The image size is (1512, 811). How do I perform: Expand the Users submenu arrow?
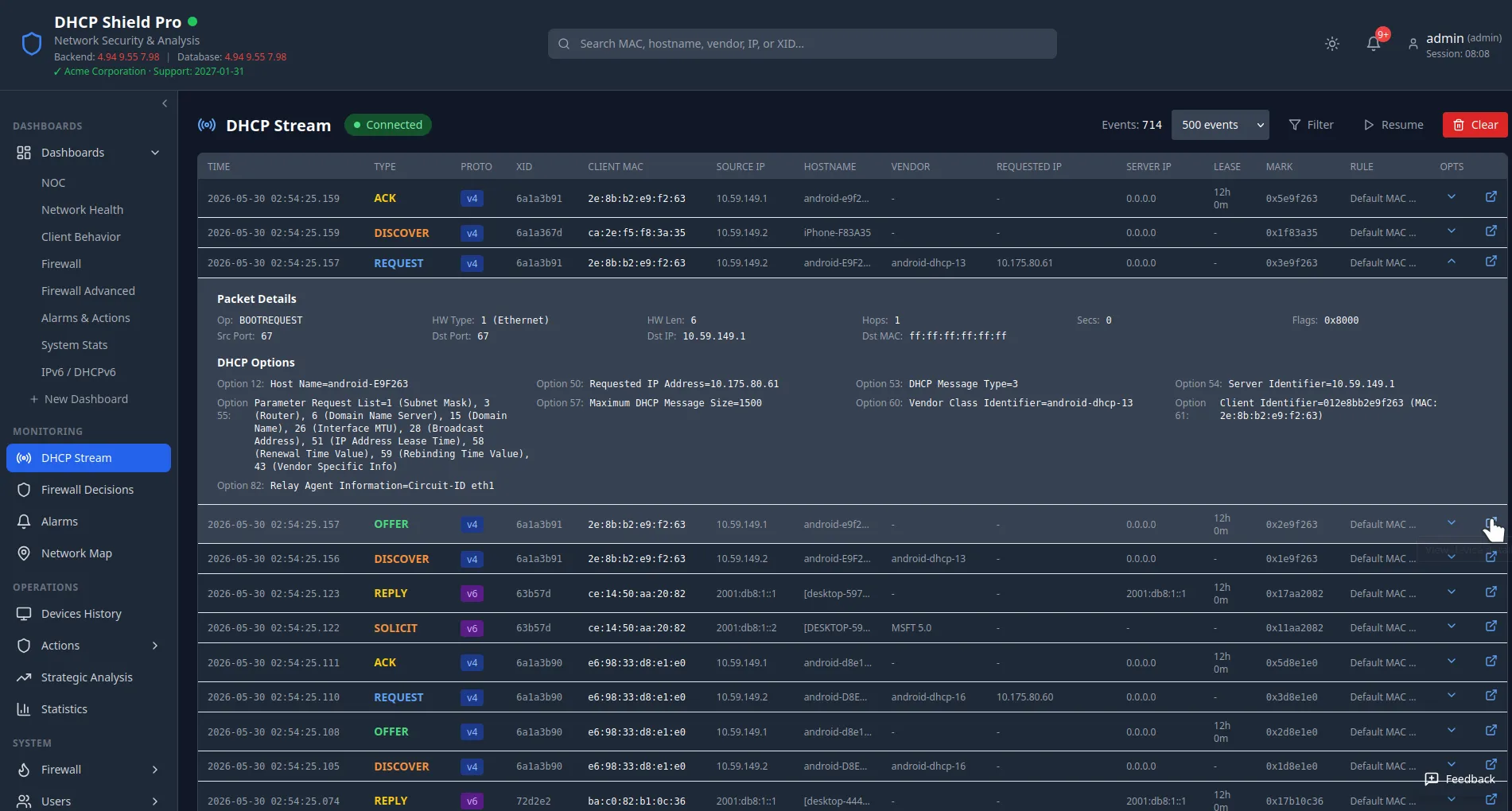coord(155,801)
